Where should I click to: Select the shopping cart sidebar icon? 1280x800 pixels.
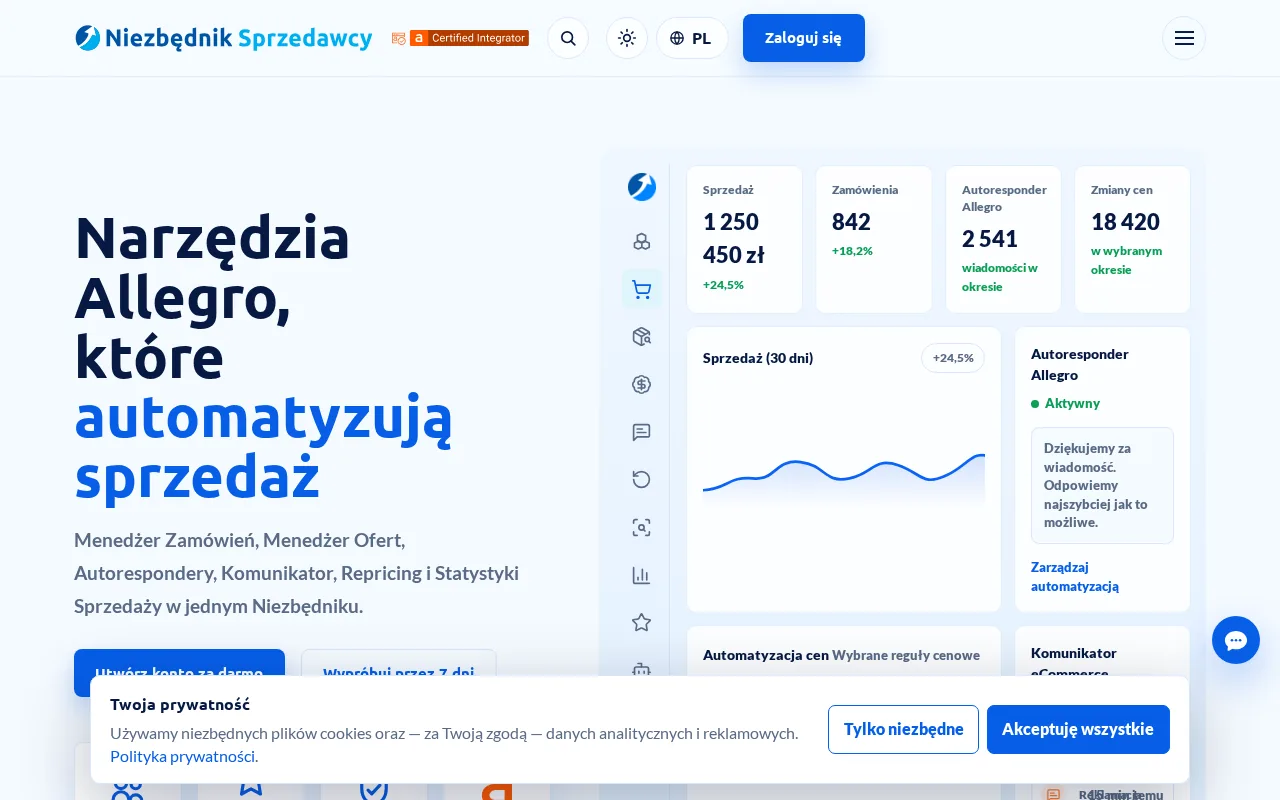point(642,289)
